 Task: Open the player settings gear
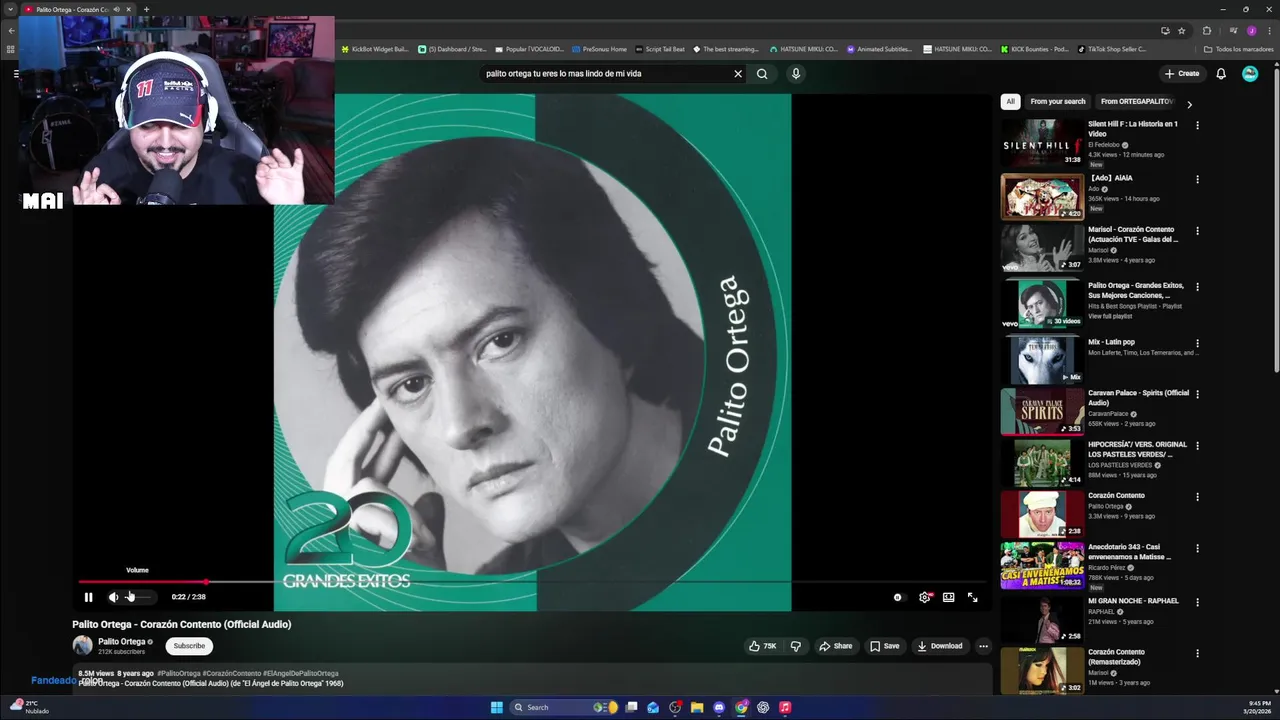[x=924, y=597]
